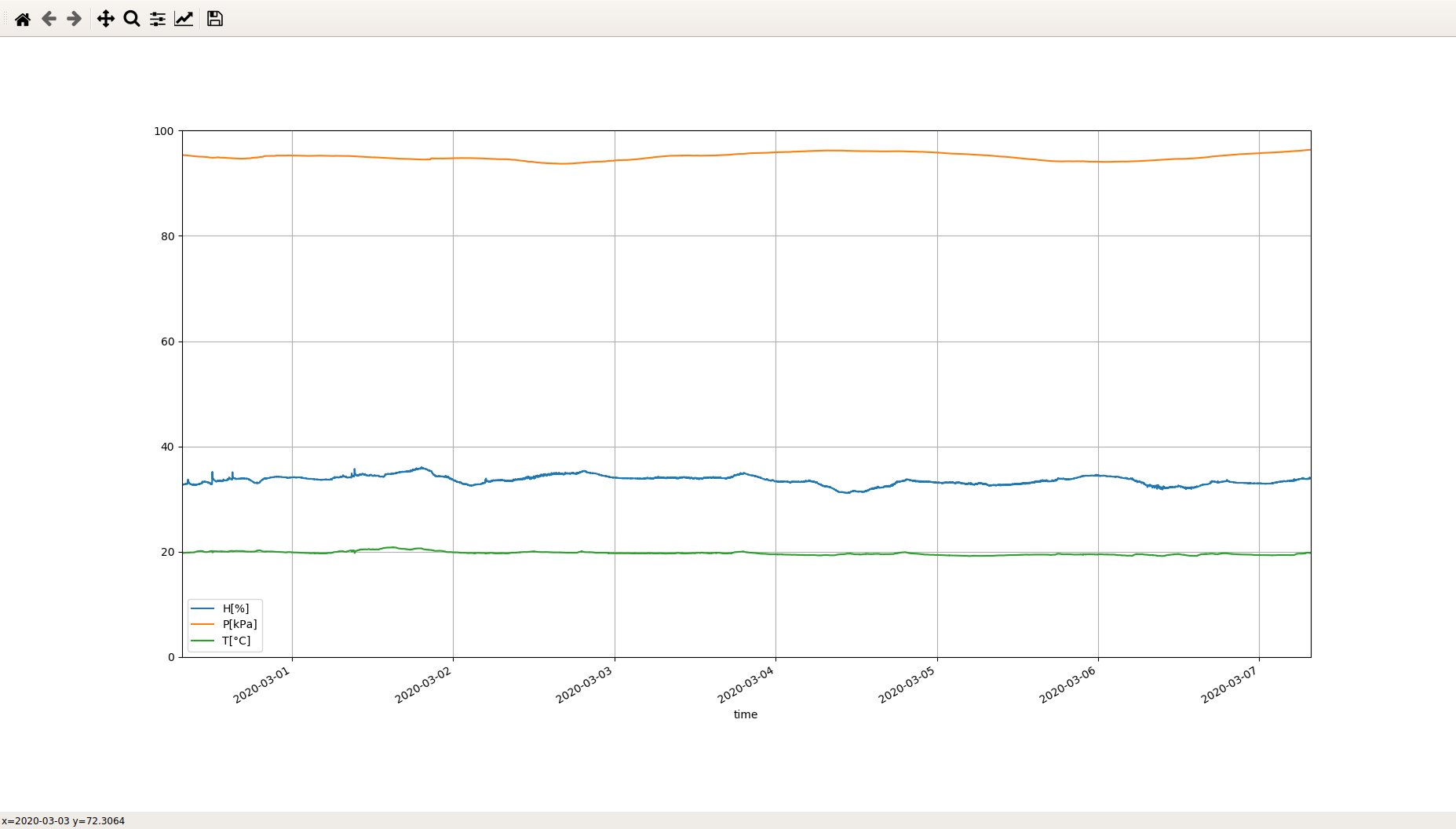Image resolution: width=1456 pixels, height=829 pixels.
Task: Click the "time" x-axis label
Action: pos(745,714)
